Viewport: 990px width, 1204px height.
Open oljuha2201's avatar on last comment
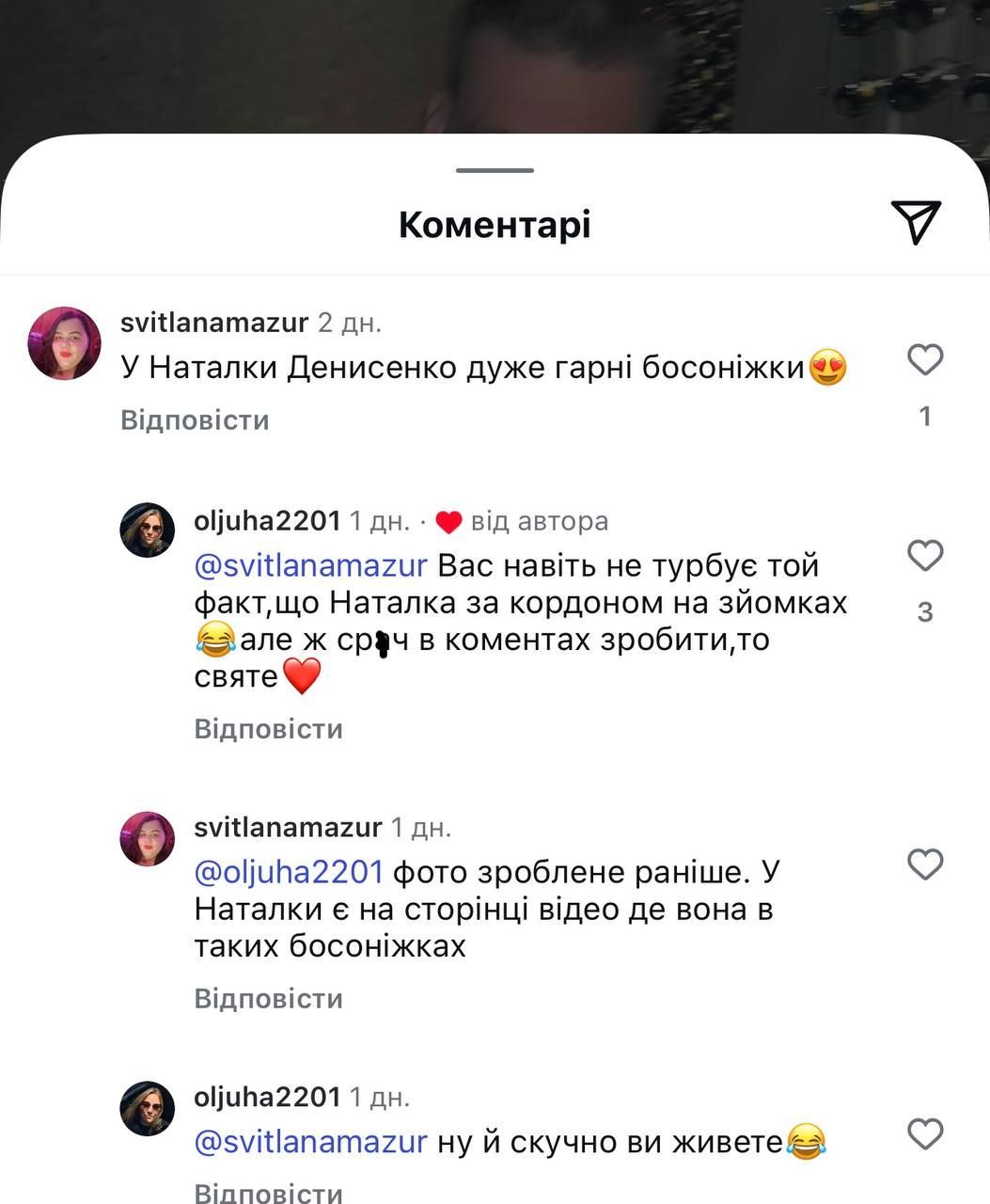(148, 1107)
